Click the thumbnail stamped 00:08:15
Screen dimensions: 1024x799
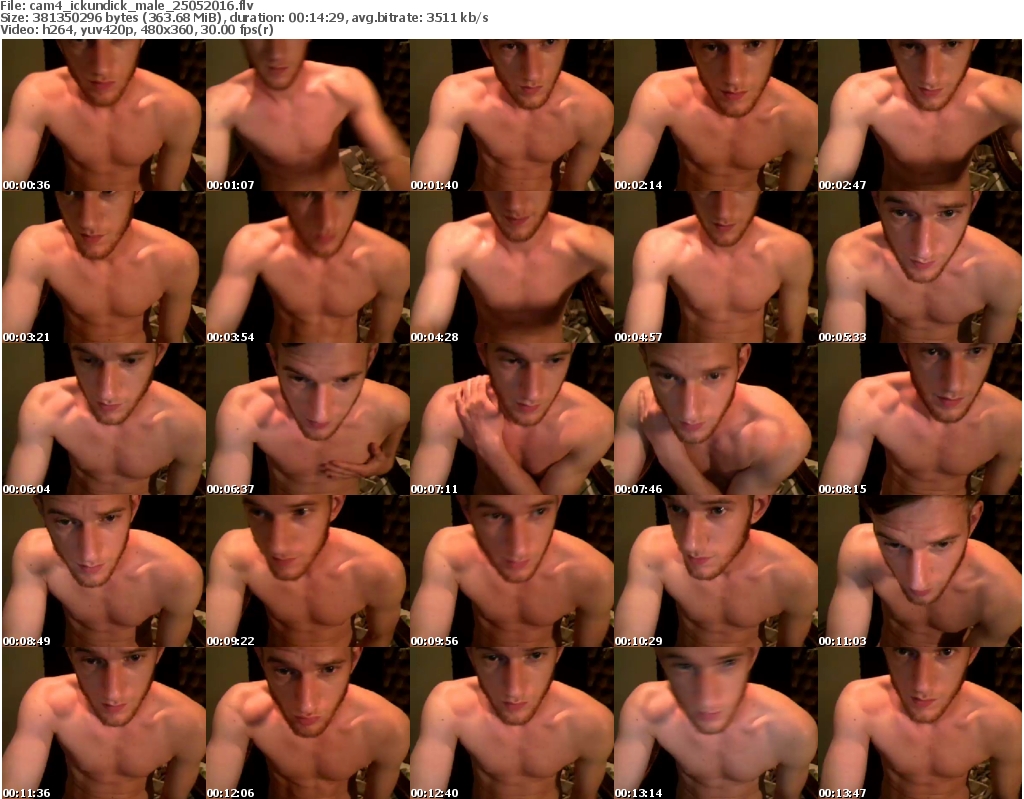(x=920, y=419)
